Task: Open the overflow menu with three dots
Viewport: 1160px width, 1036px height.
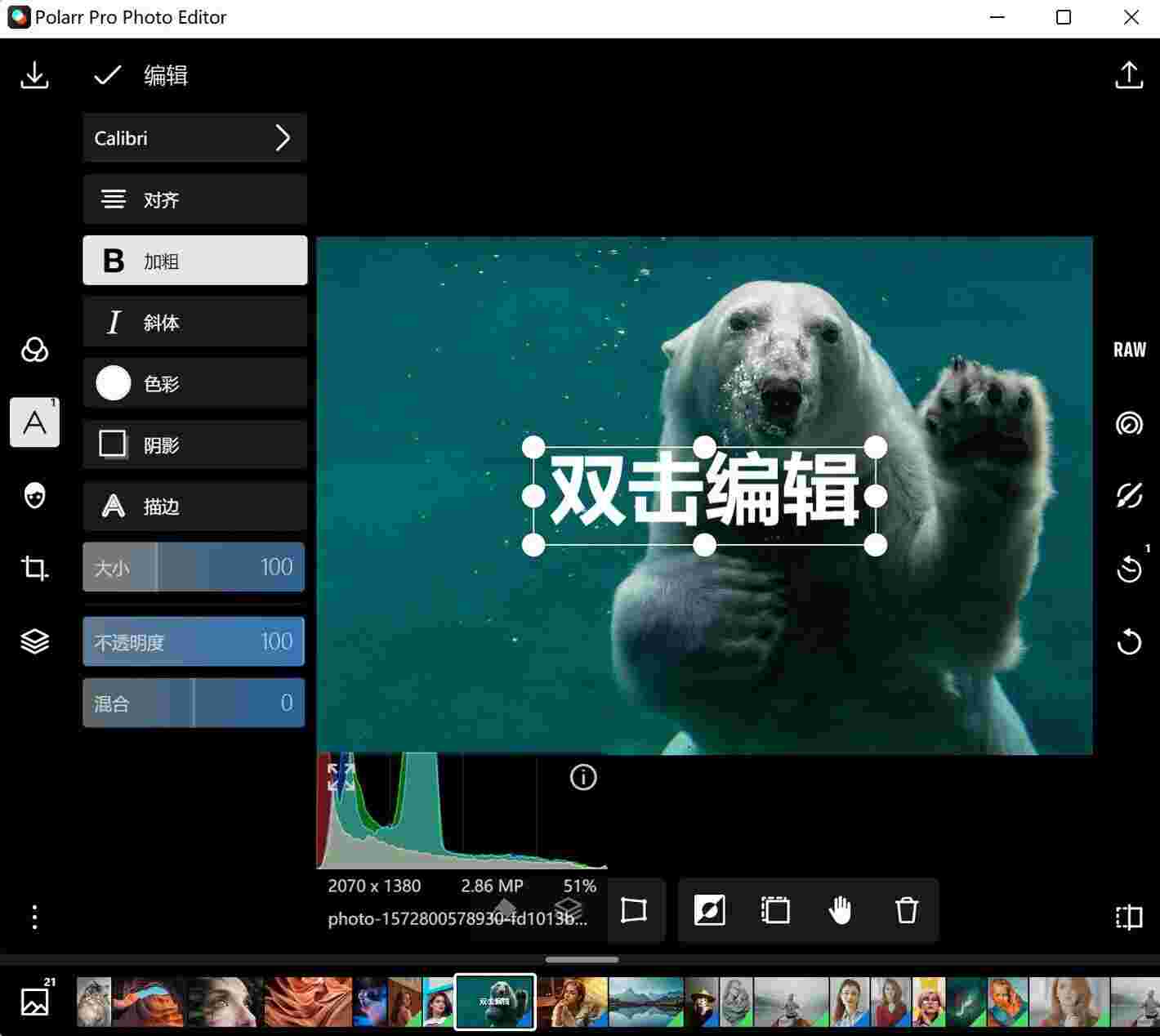Action: coord(34,918)
